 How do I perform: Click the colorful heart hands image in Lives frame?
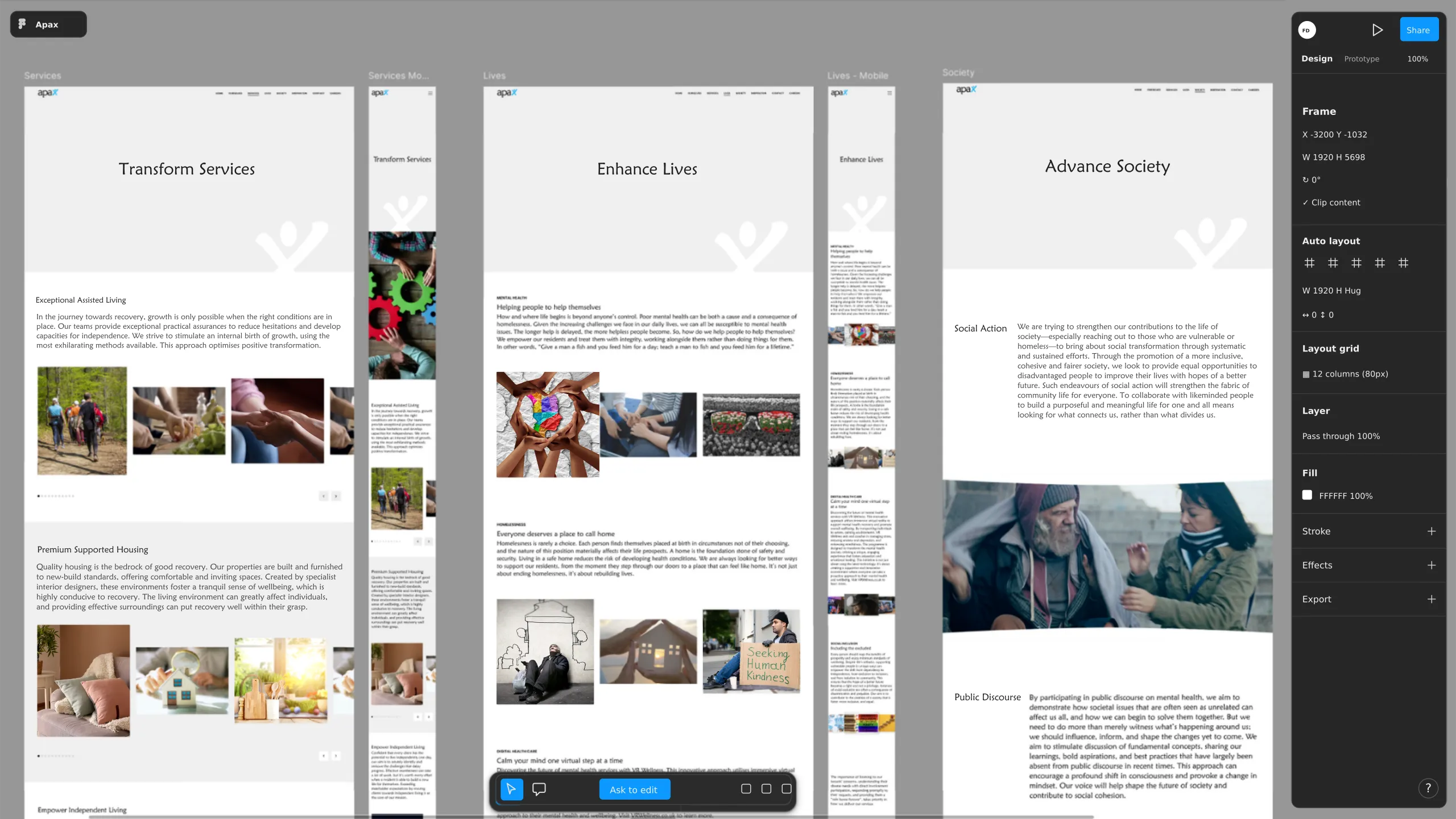click(x=547, y=424)
